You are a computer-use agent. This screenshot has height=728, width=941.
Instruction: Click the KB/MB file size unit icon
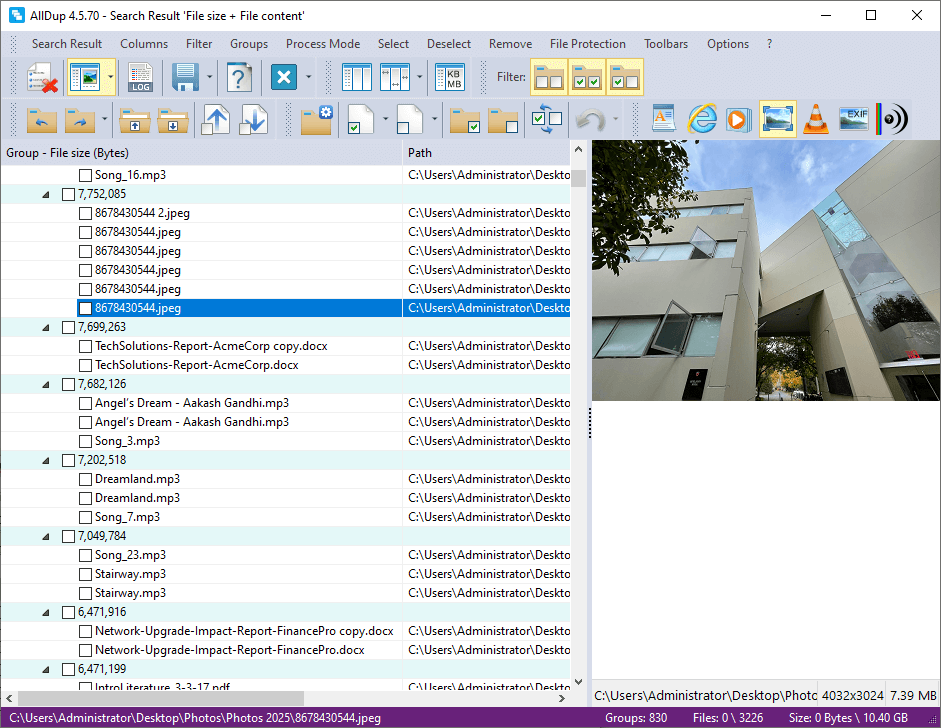[454, 77]
